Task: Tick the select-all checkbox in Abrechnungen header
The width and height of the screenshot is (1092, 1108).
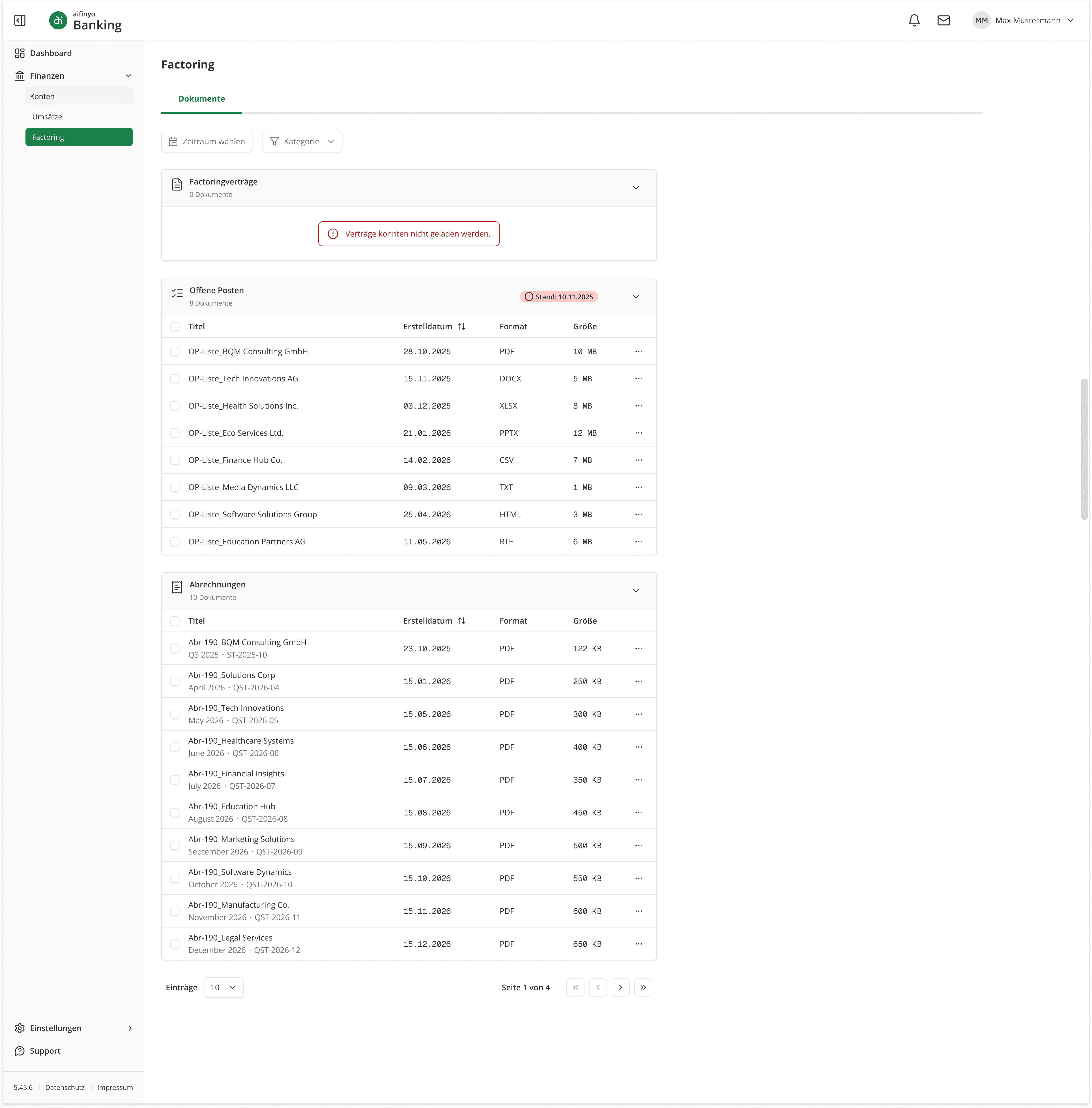Action: (175, 620)
